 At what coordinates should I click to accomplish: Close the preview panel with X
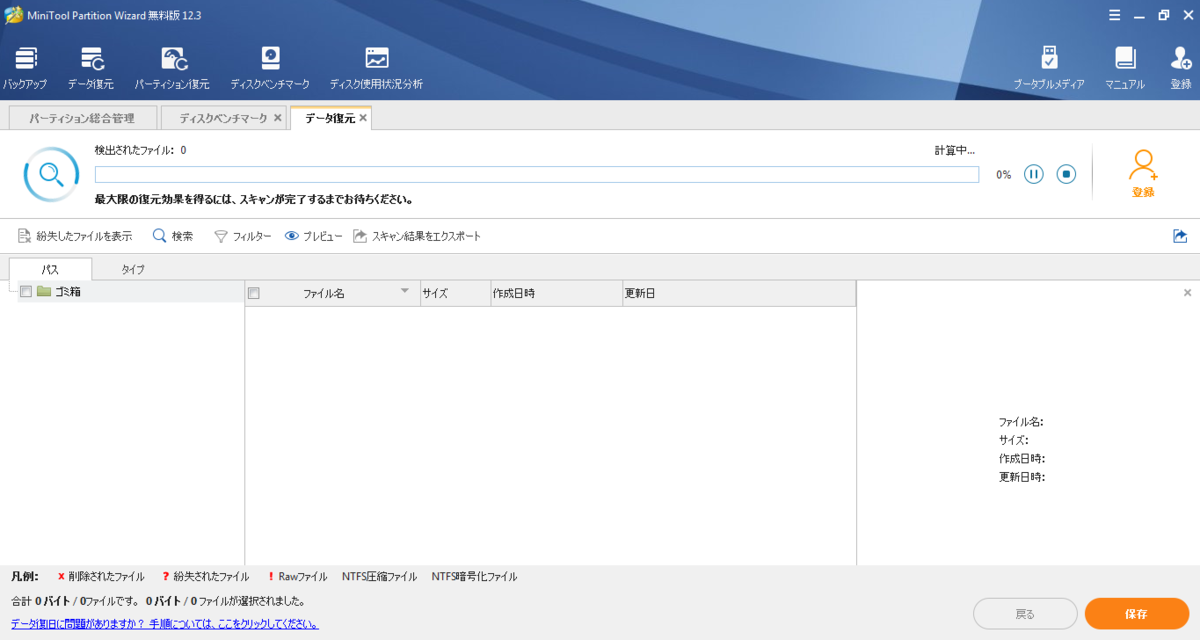click(x=1187, y=293)
